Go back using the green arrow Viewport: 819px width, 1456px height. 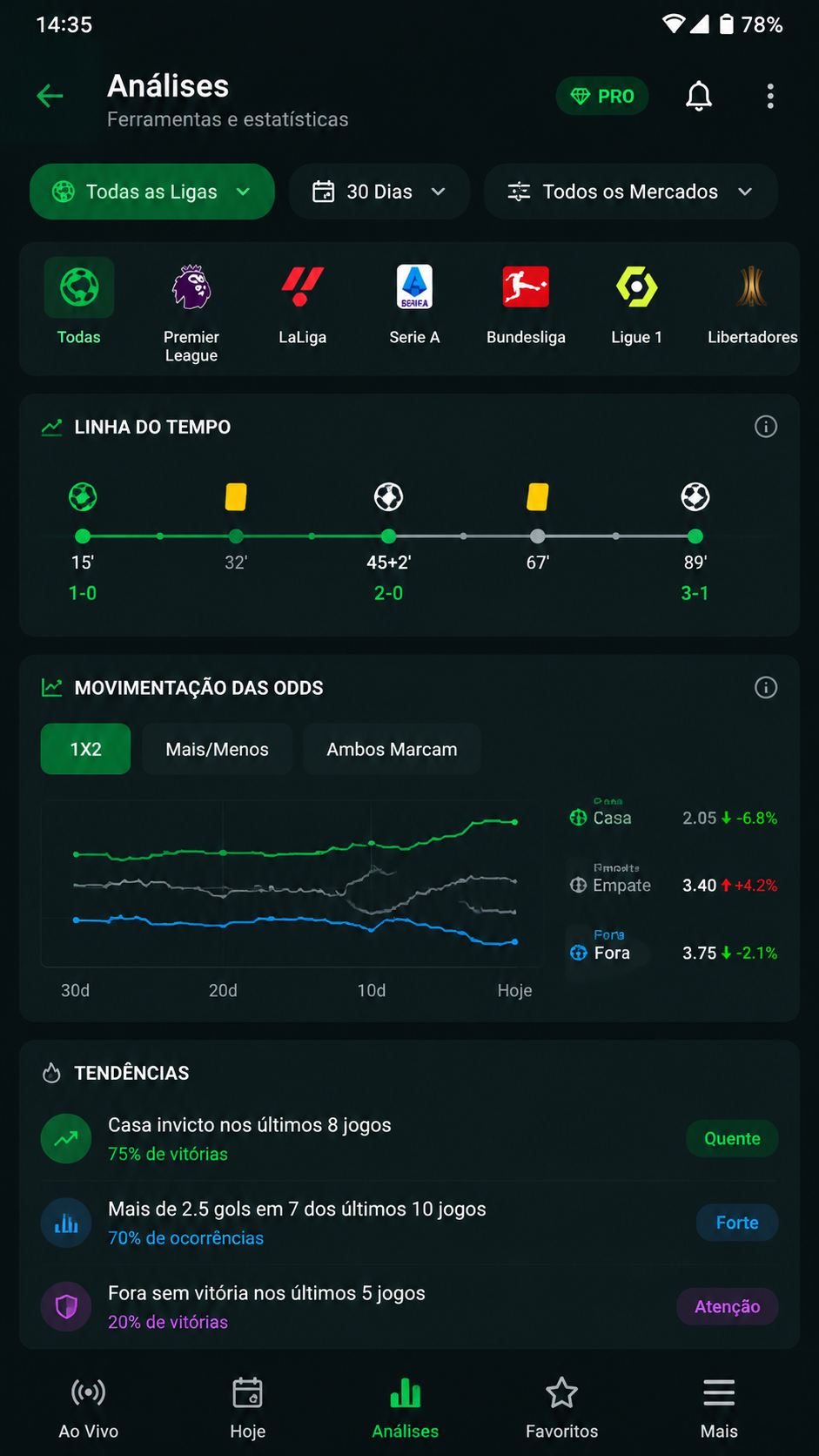50,96
